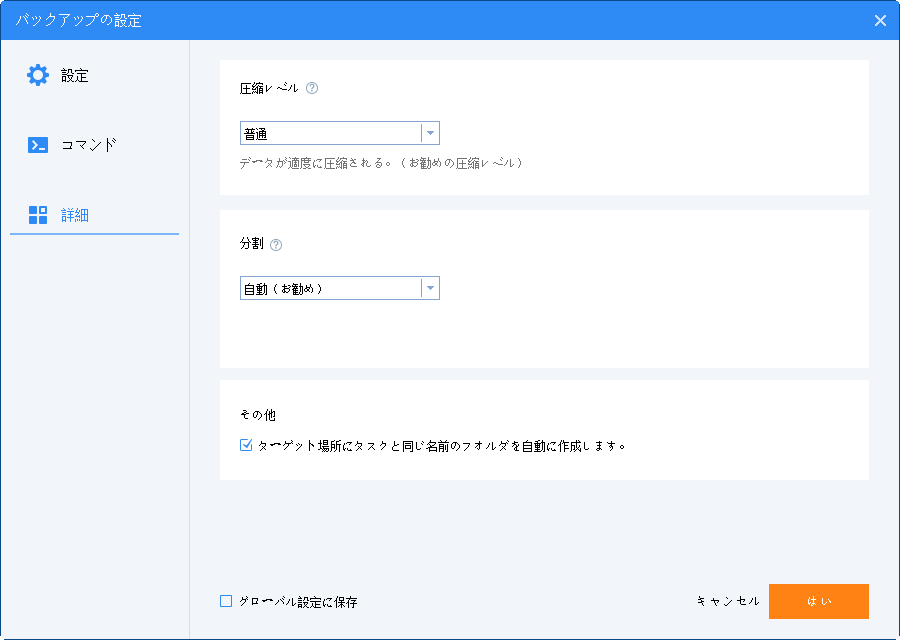Open the compression level dropdown arrow

(x=429, y=133)
